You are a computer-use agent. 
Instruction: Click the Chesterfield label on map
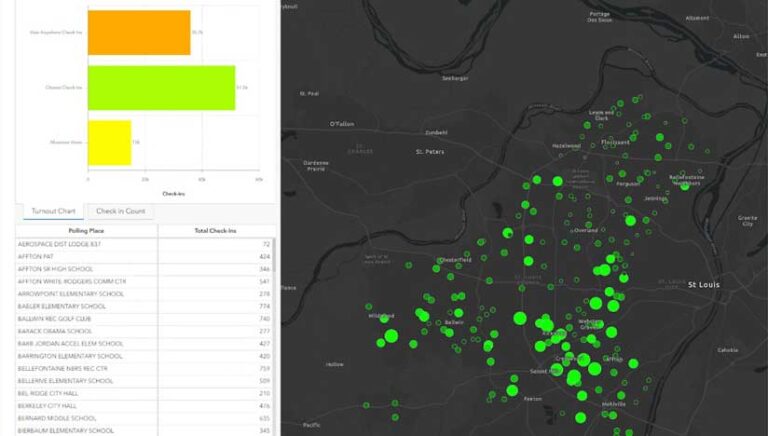point(456,260)
